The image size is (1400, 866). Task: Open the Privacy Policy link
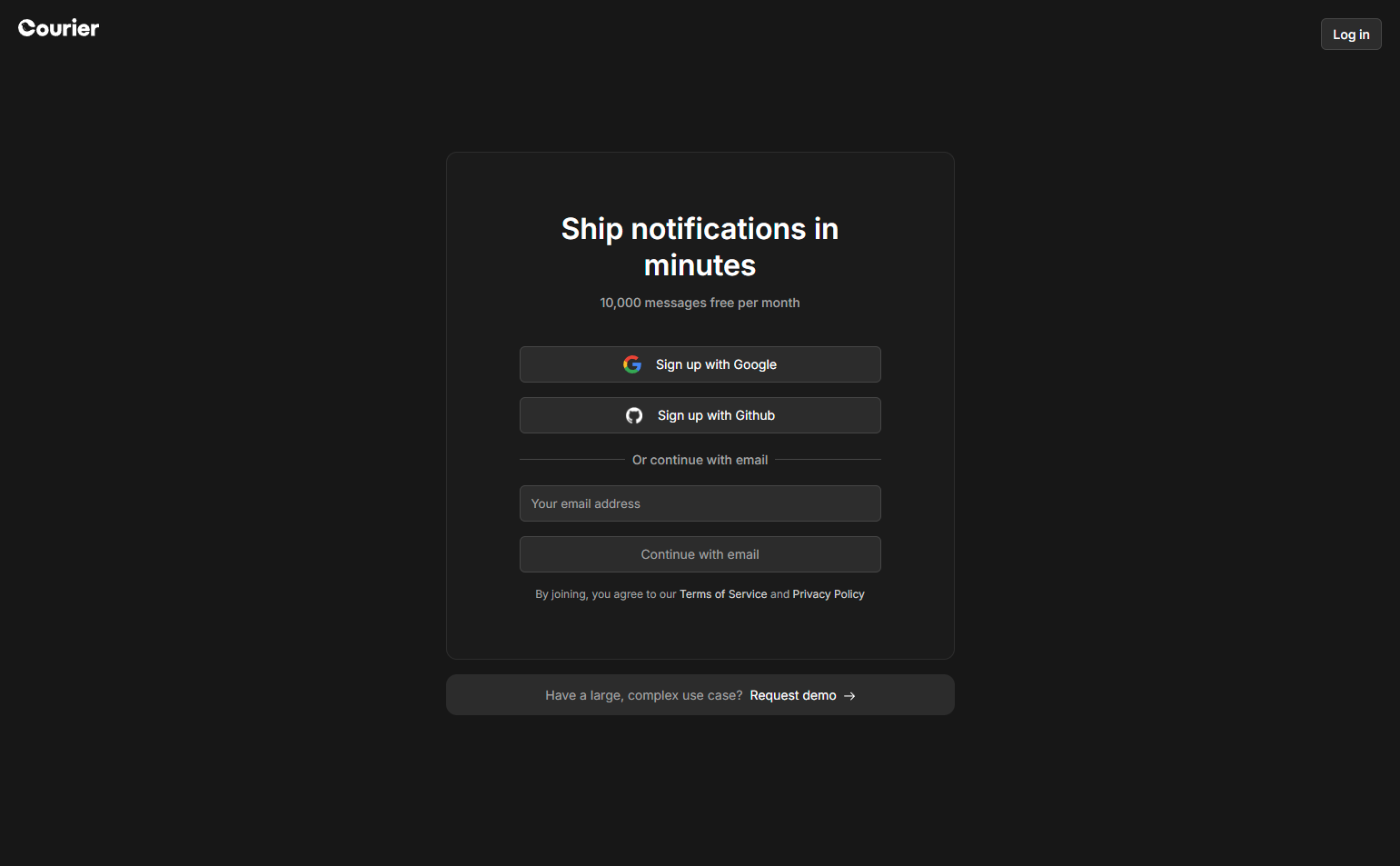click(828, 594)
